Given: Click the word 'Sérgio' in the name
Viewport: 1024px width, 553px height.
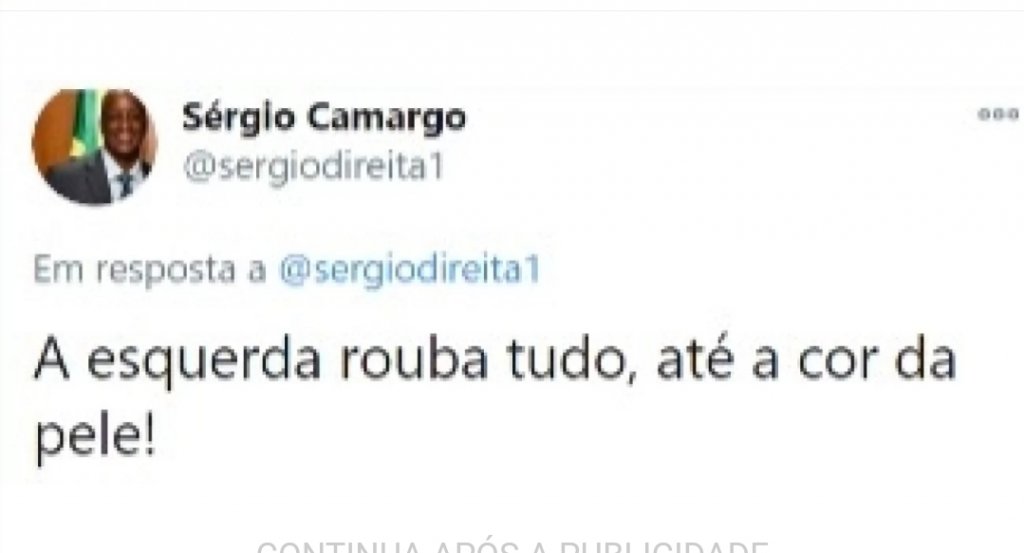Looking at the screenshot, I should pos(238,118).
